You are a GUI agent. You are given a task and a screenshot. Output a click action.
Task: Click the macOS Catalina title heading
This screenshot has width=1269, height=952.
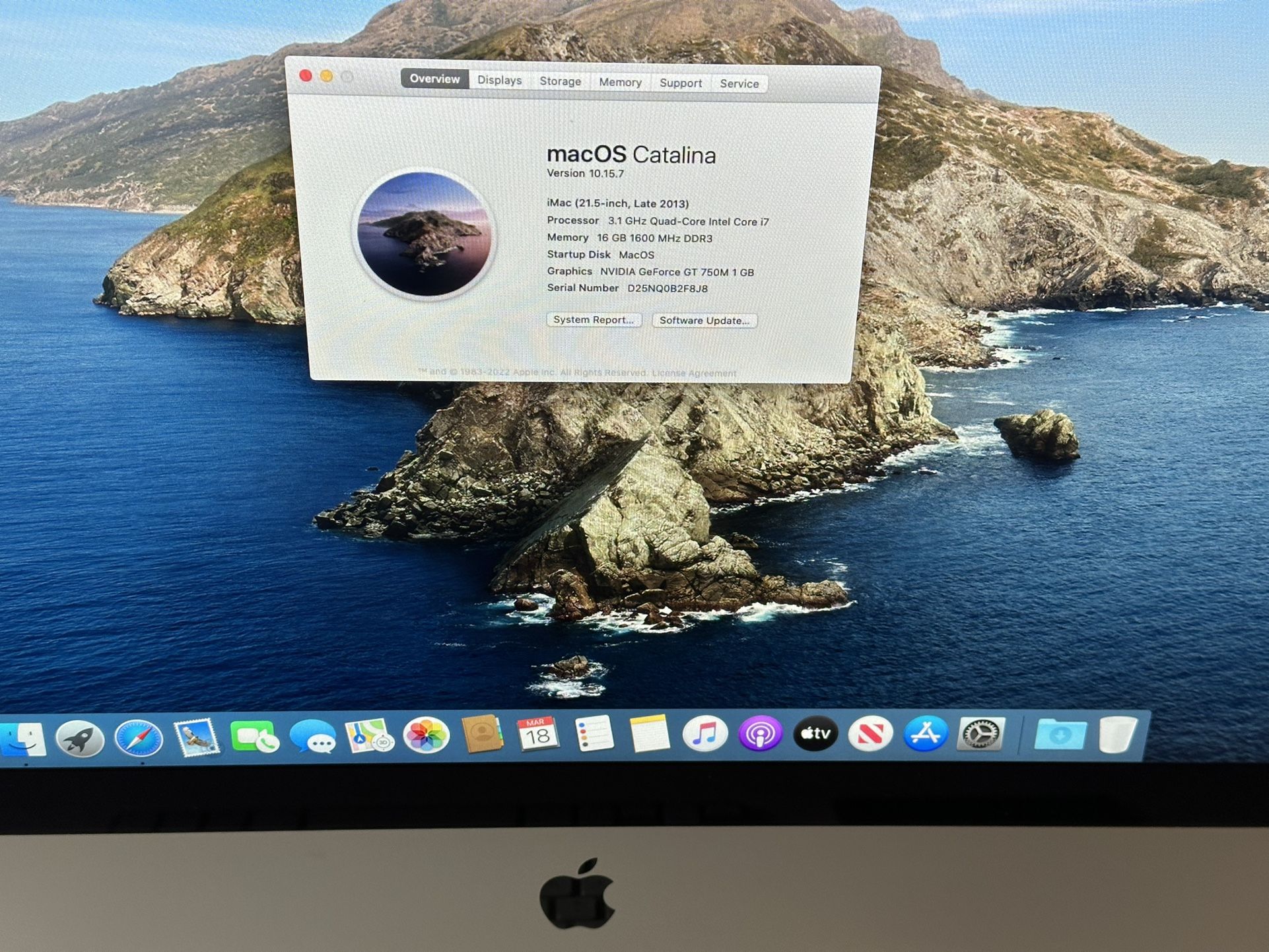point(631,154)
